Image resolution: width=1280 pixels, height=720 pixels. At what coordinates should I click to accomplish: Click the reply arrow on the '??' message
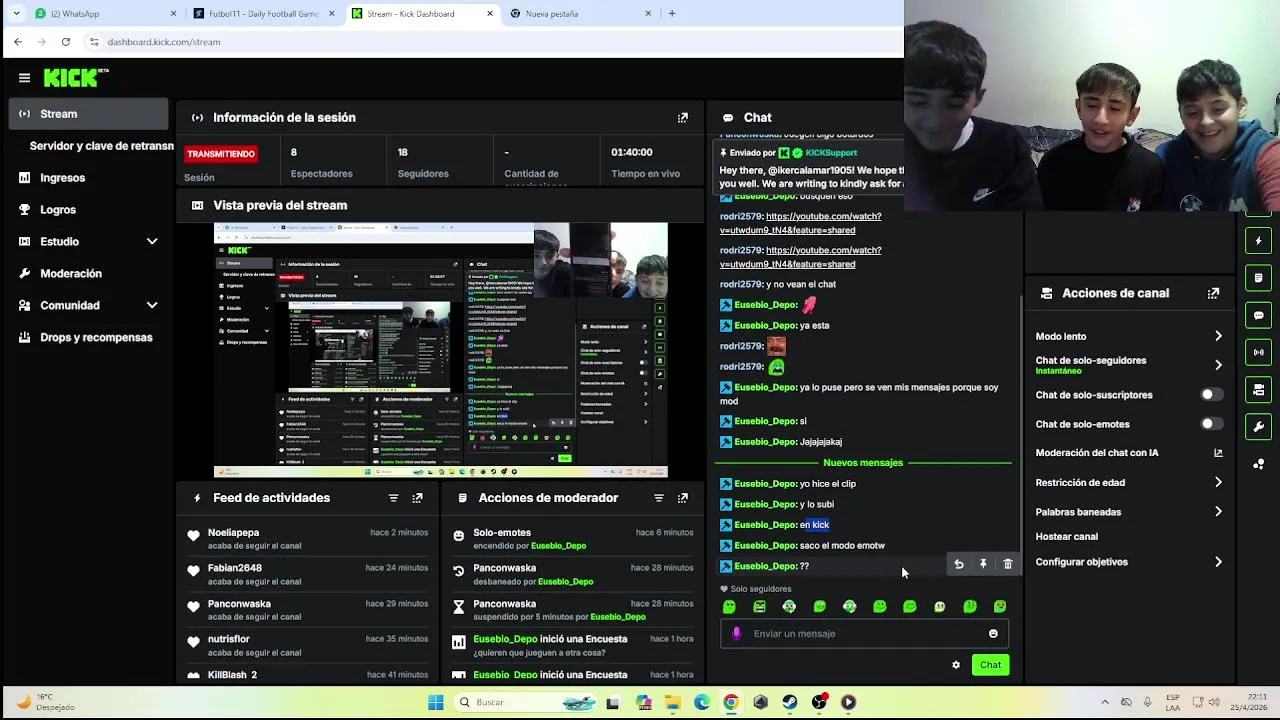click(x=959, y=565)
